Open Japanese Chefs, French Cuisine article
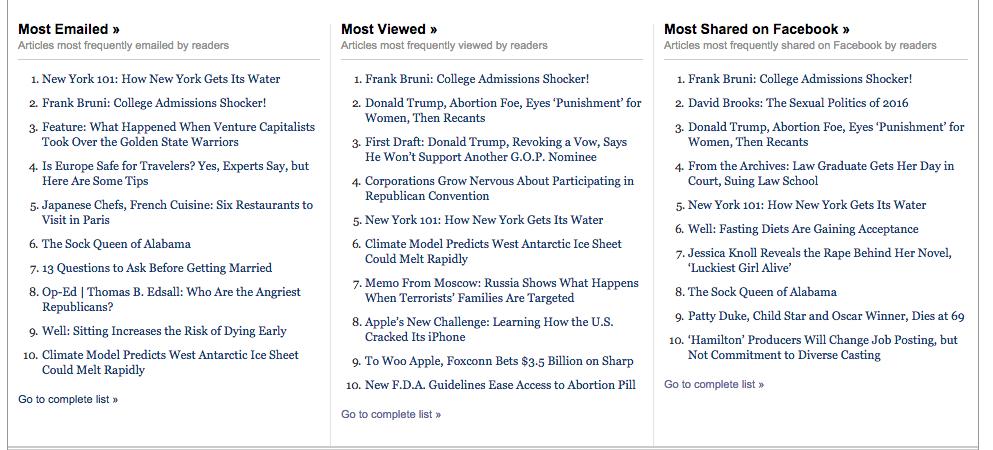993x450 pixels. (177, 213)
